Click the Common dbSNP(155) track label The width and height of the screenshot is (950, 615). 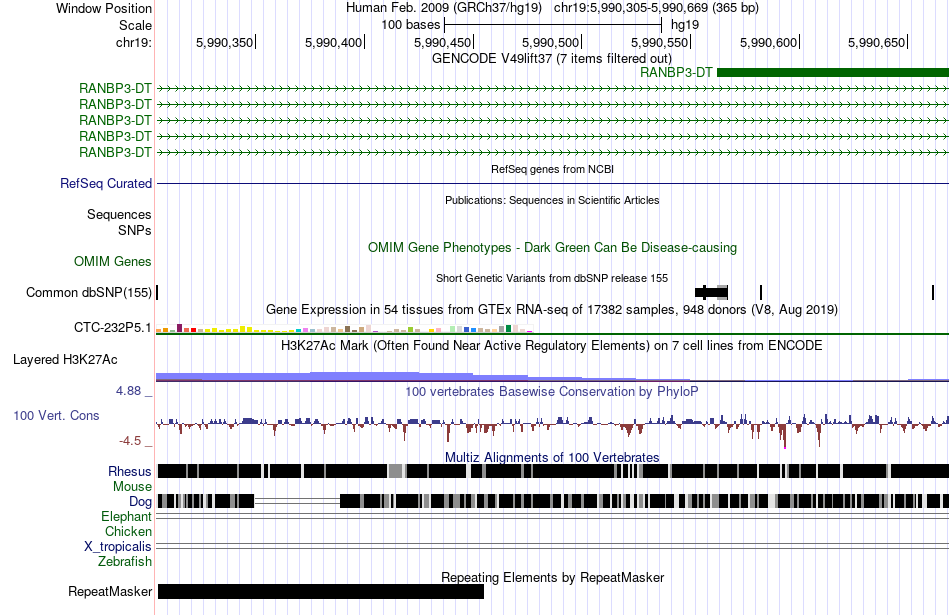pos(89,293)
